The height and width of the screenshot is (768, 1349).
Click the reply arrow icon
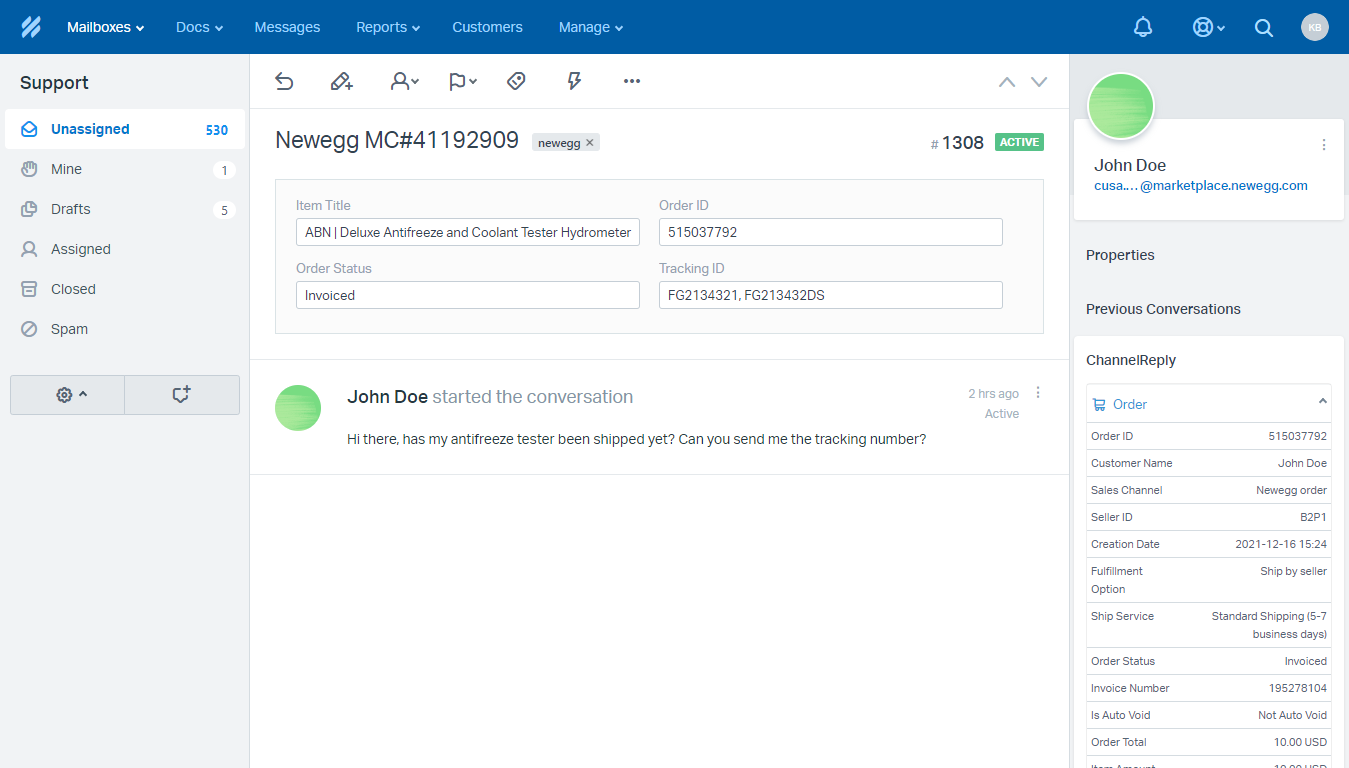tap(284, 81)
